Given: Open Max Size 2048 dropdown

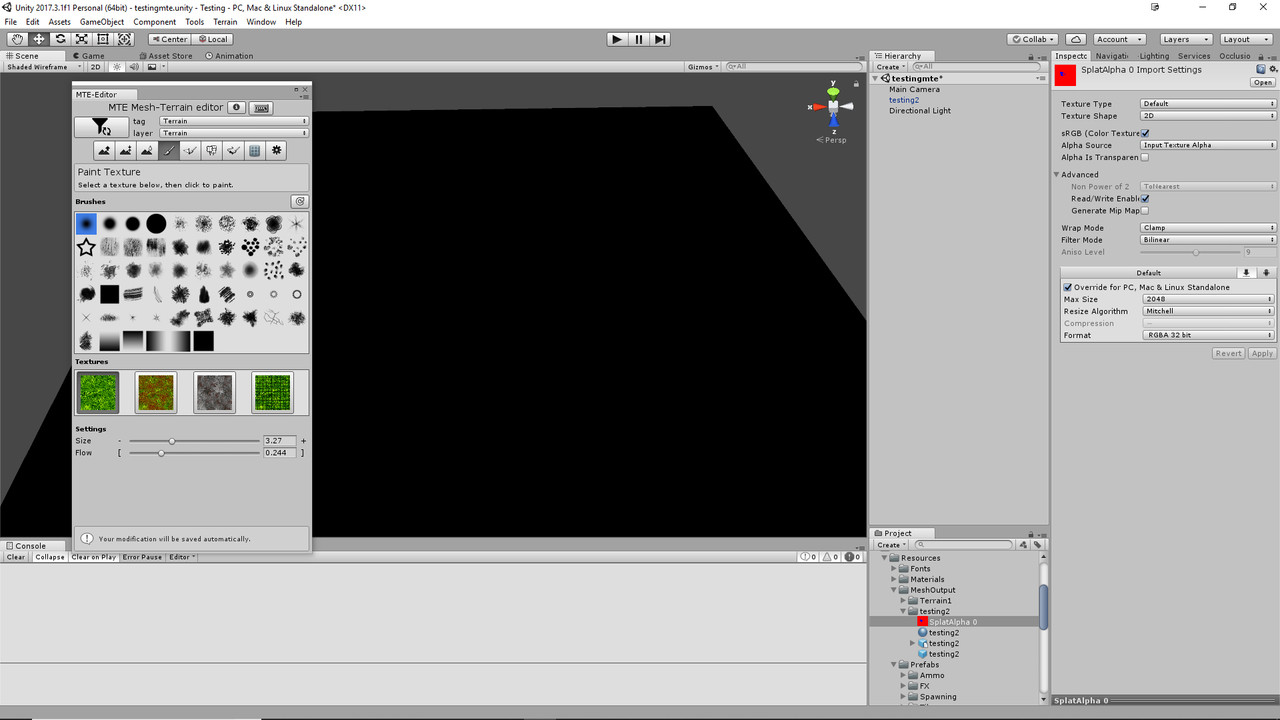Looking at the screenshot, I should coord(1208,299).
